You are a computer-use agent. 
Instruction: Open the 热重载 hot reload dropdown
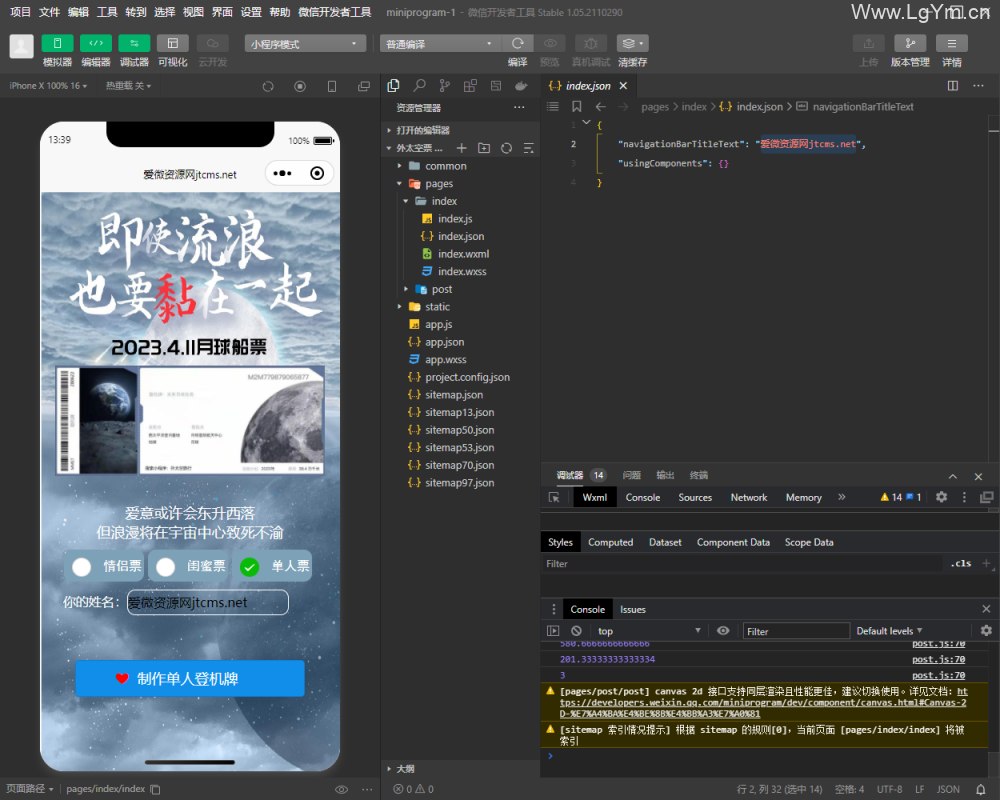128,85
